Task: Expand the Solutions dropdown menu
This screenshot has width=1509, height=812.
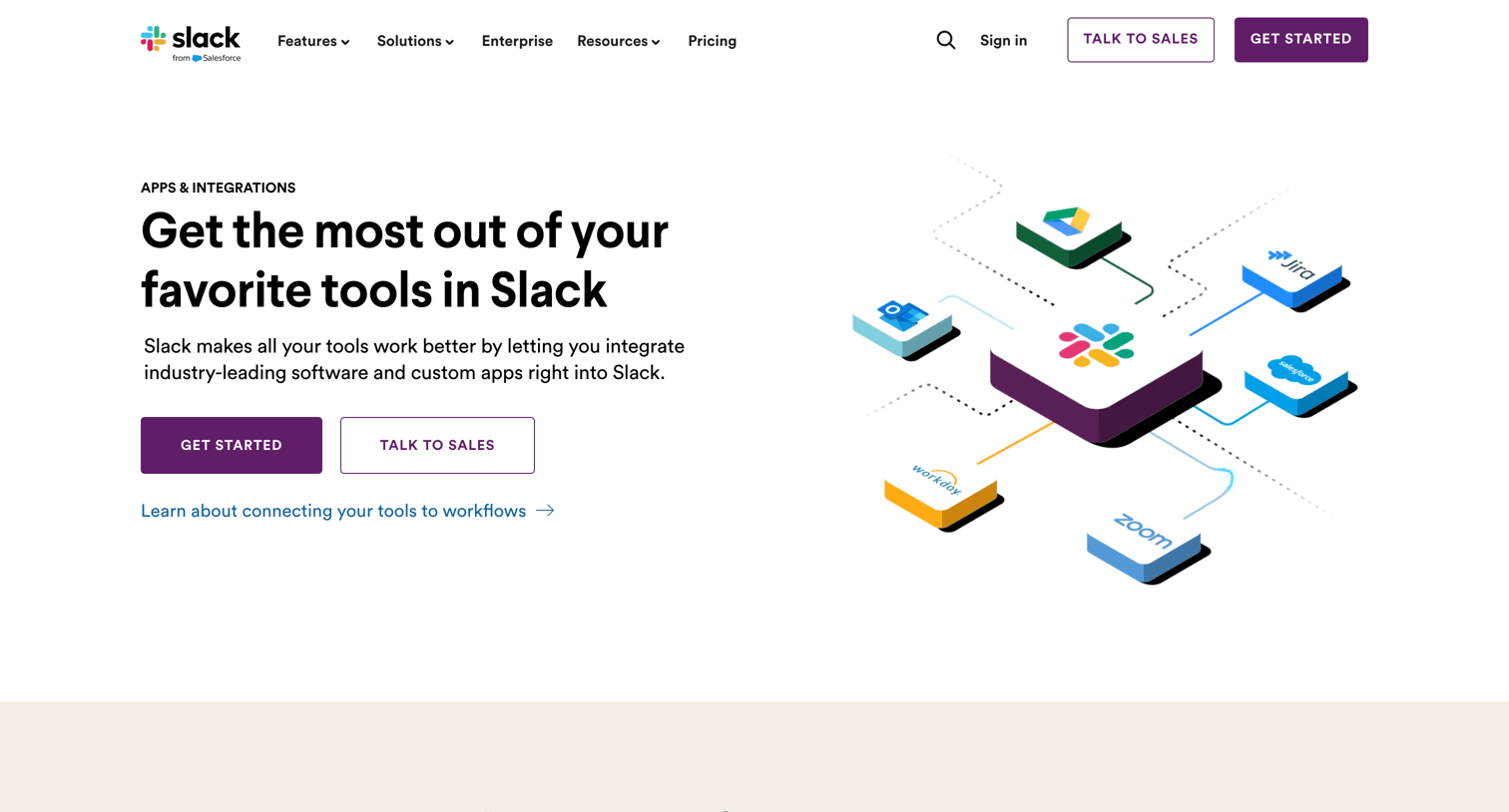Action: coord(415,41)
